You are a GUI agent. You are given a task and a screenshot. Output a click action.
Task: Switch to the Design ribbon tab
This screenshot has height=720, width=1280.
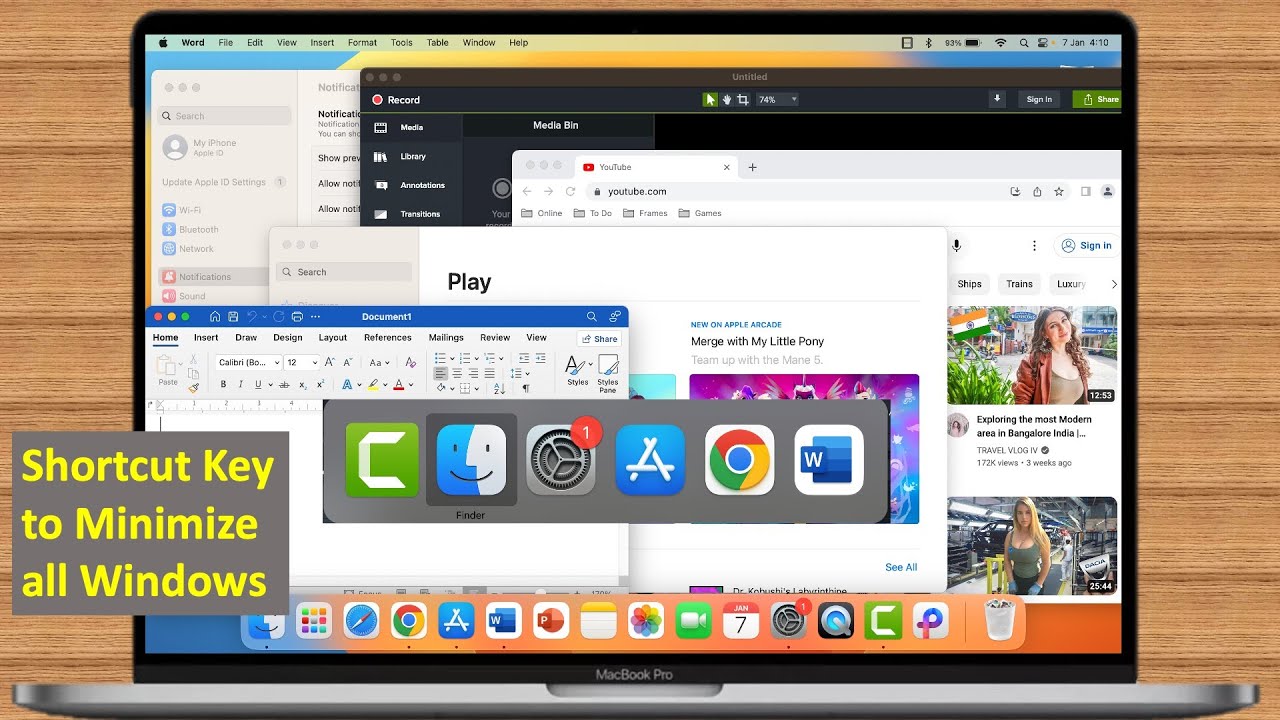[288, 338]
